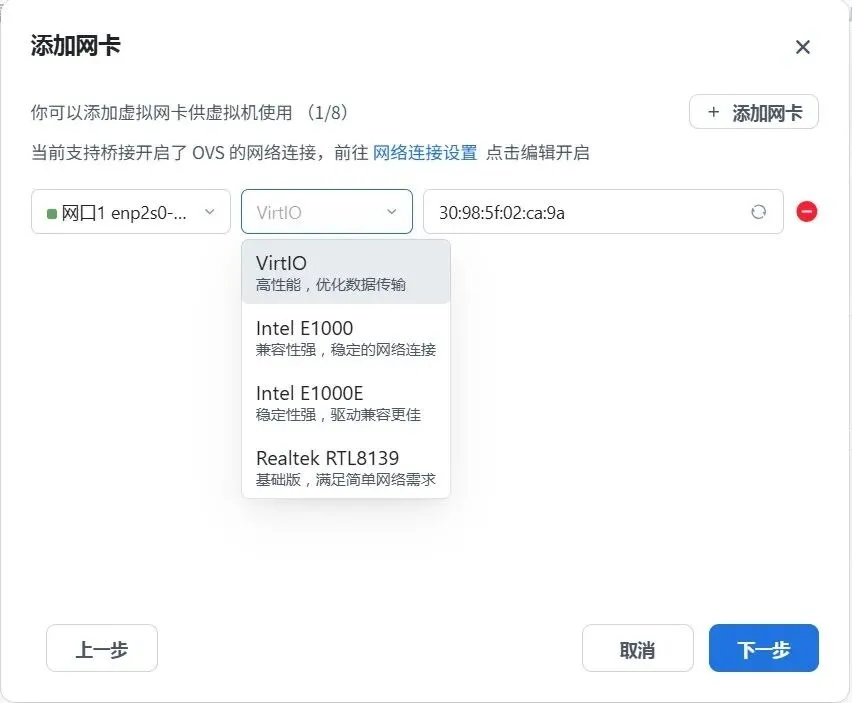Click the 添加网卡 dialog title
This screenshot has width=852, height=703.
click(75, 45)
